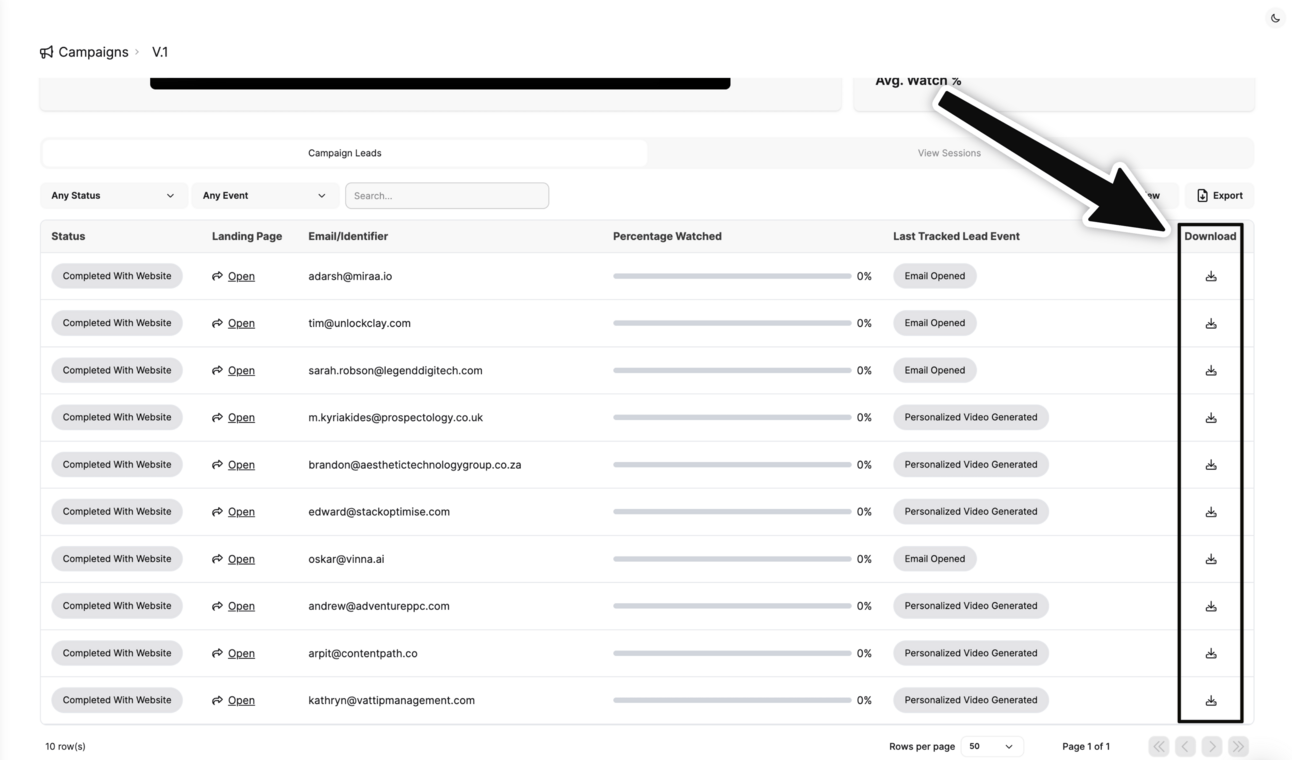Click Email Opened badge for oskar@vinna.ai
This screenshot has width=1292, height=760.
(934, 559)
